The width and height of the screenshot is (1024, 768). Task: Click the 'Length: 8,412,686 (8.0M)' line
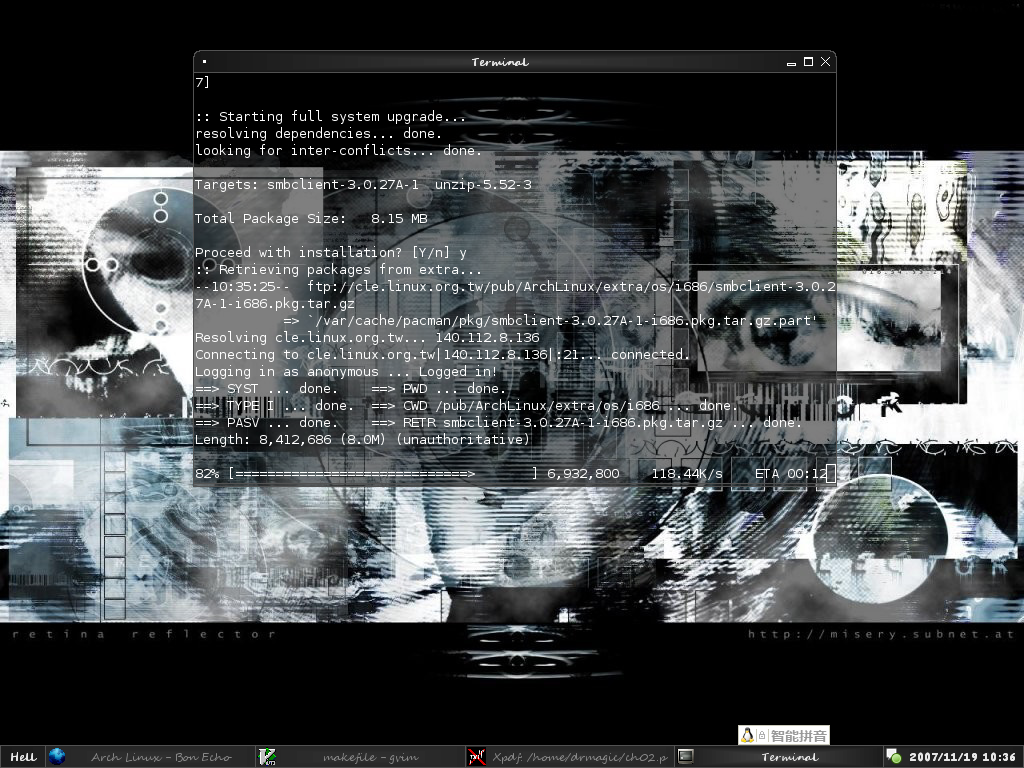[x=362, y=440]
